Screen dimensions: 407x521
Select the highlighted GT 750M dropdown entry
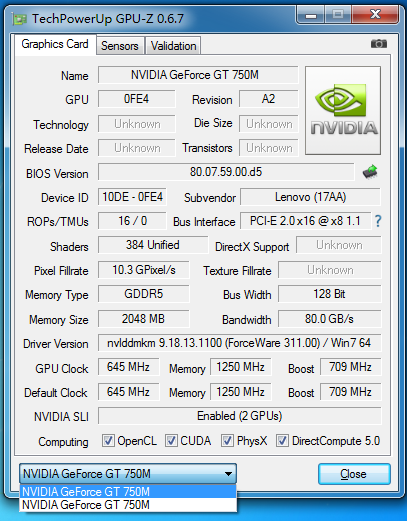(128, 492)
